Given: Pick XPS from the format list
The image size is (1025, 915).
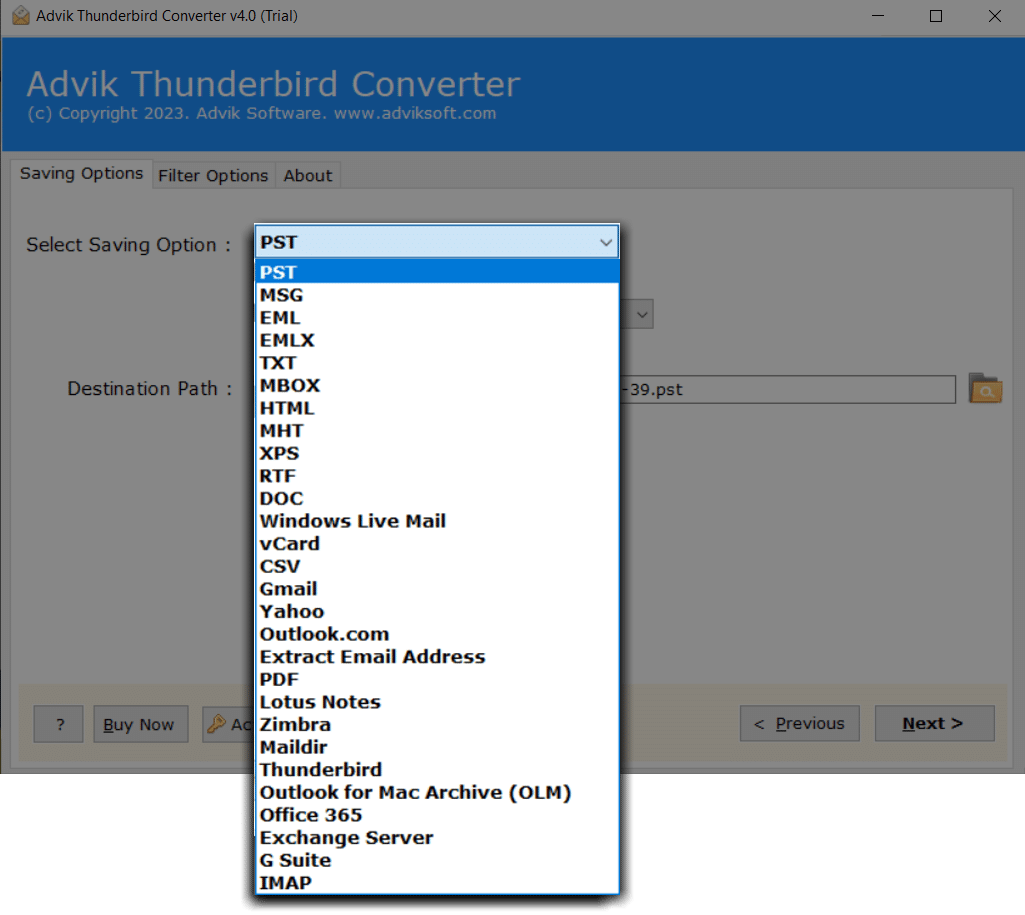Looking at the screenshot, I should pyautogui.click(x=437, y=453).
